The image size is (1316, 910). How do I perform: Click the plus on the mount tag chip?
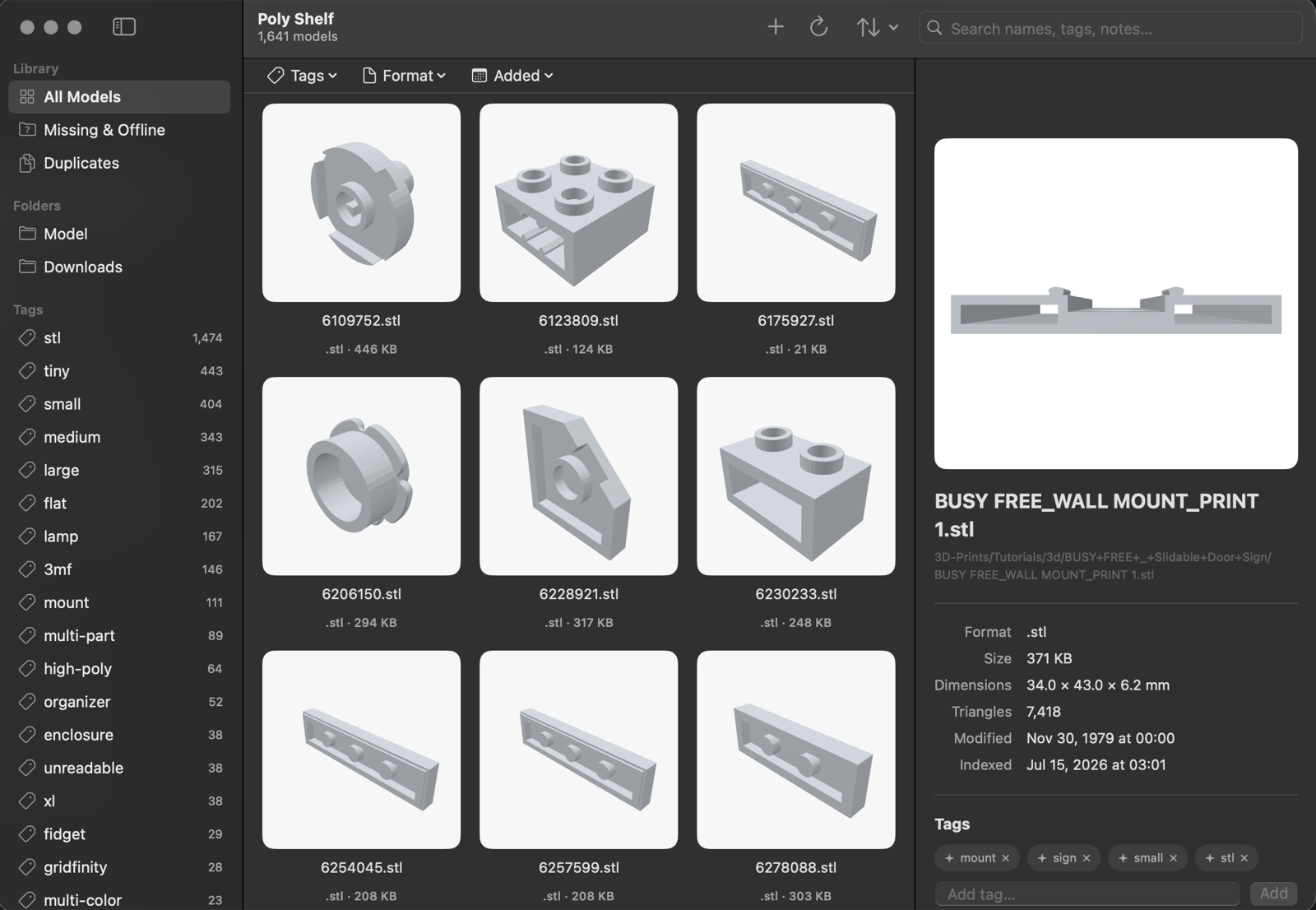tap(949, 858)
